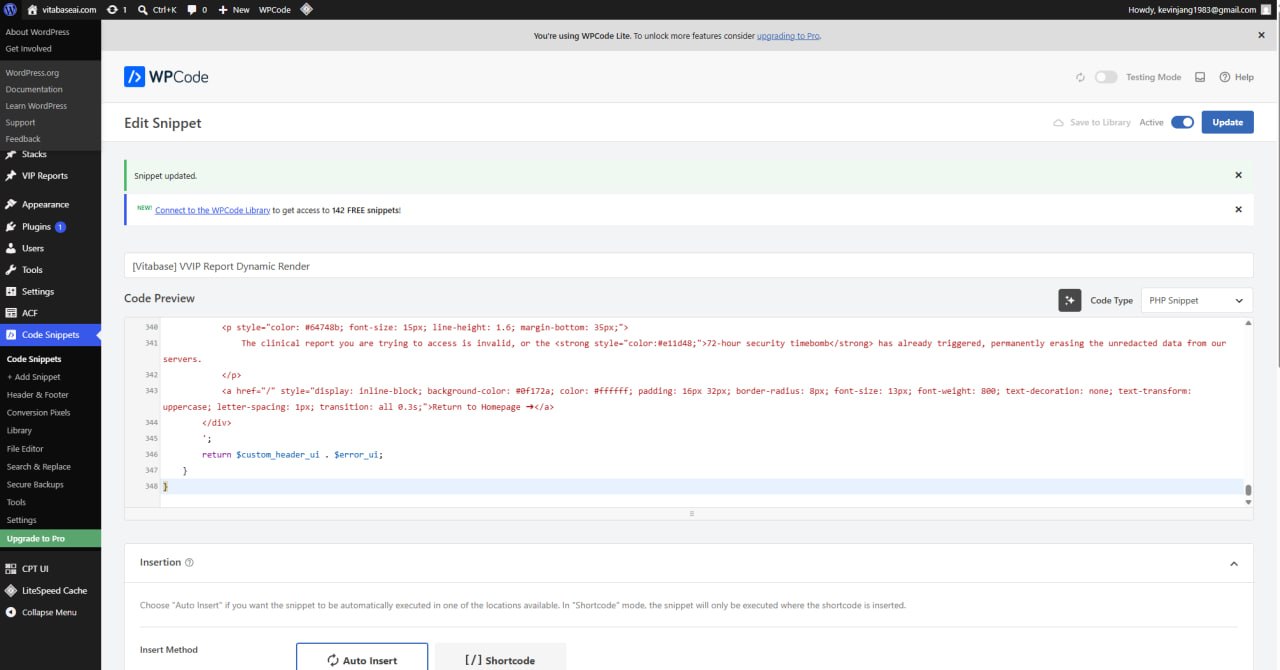The width and height of the screenshot is (1280, 670).
Task: Open Support menu entry
Action: (x=20, y=122)
